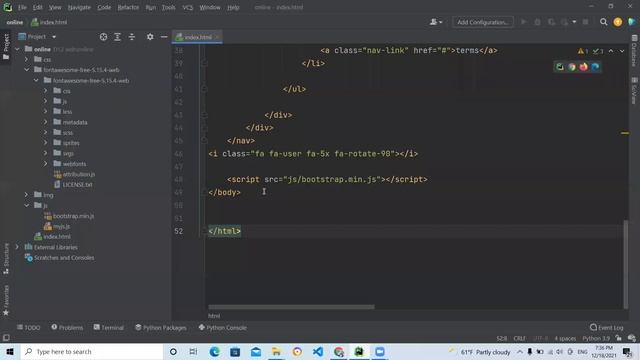Viewport: 640px width, 360px height.
Task: Open the Terminal tool window
Action: [109, 327]
